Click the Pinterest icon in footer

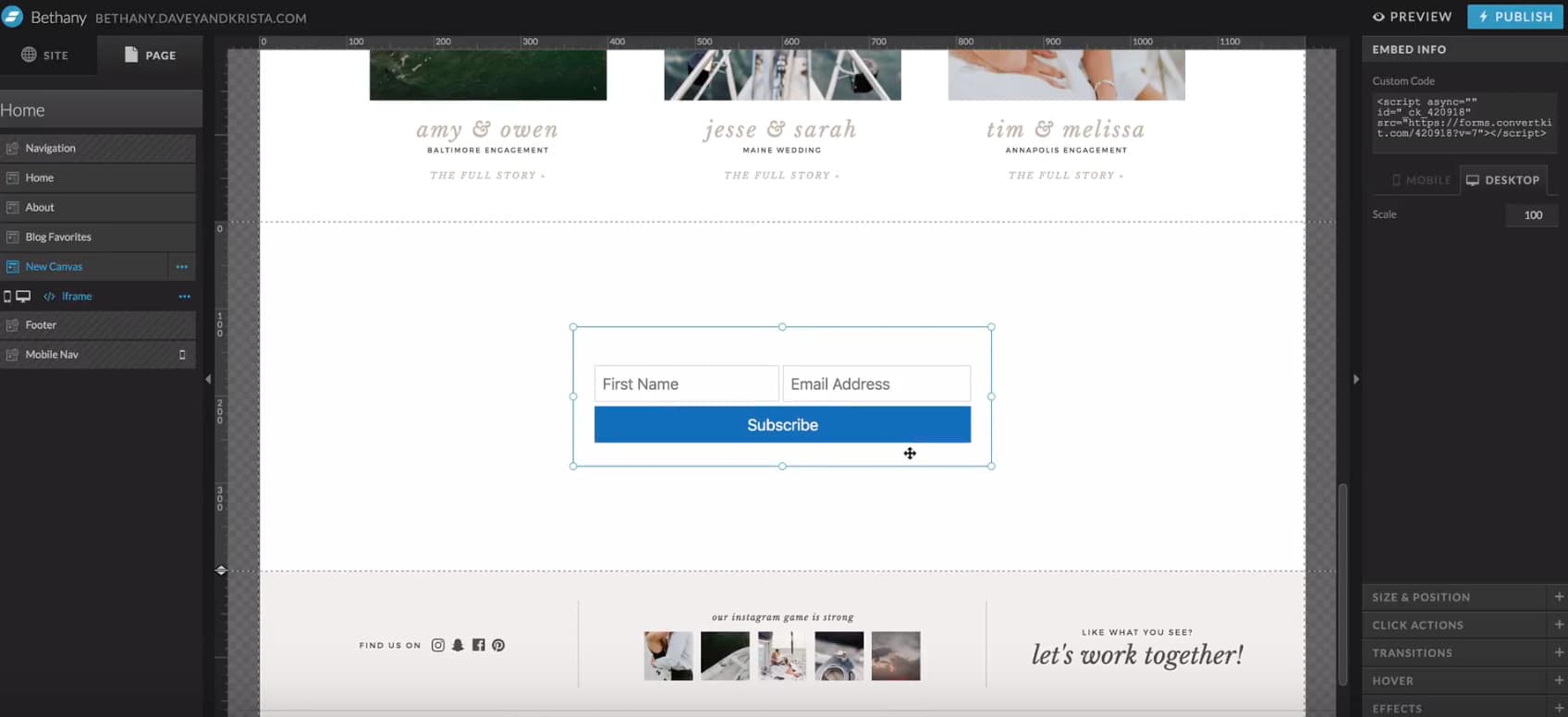click(498, 645)
